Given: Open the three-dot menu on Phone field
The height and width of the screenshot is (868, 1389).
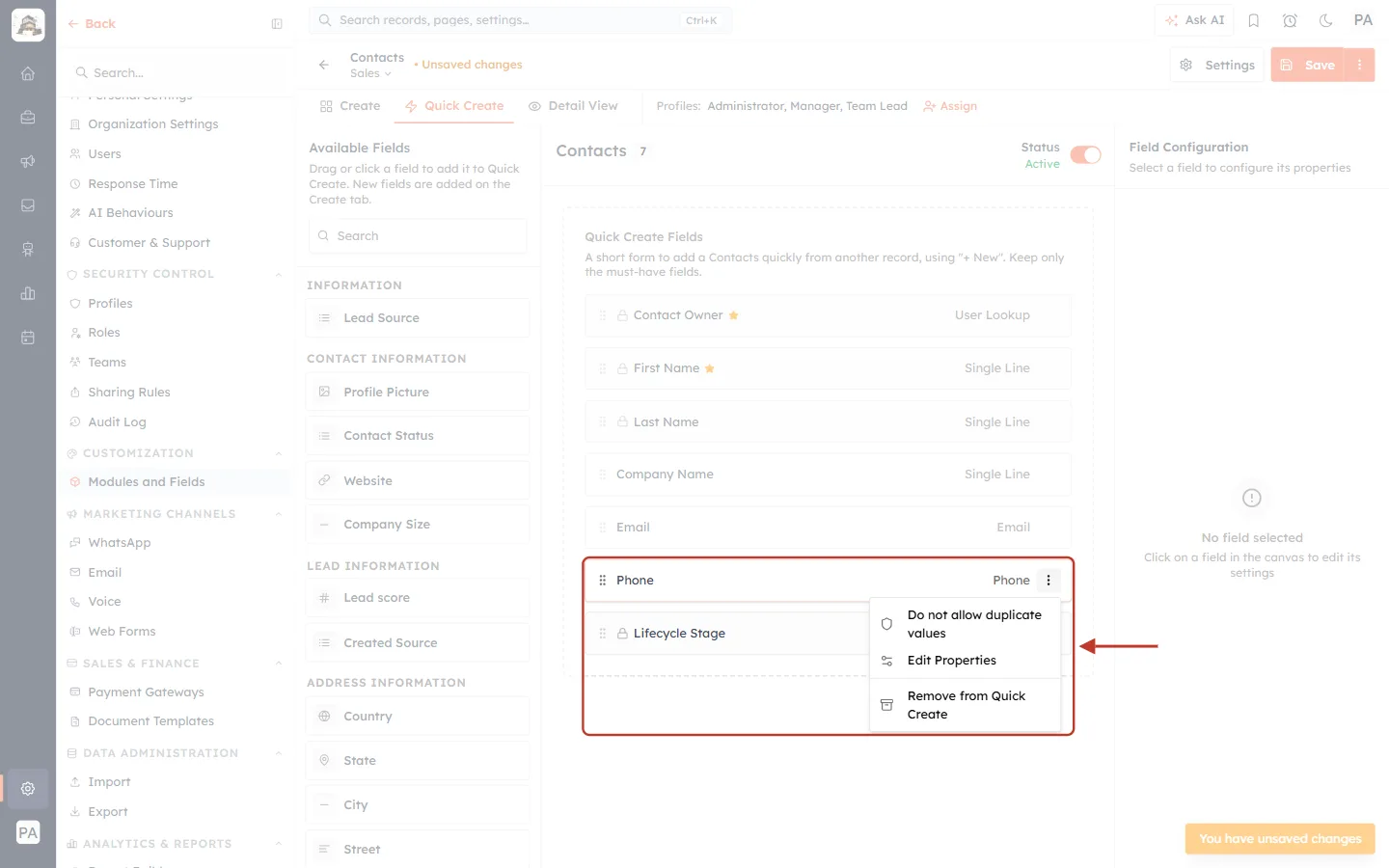Looking at the screenshot, I should [x=1049, y=581].
